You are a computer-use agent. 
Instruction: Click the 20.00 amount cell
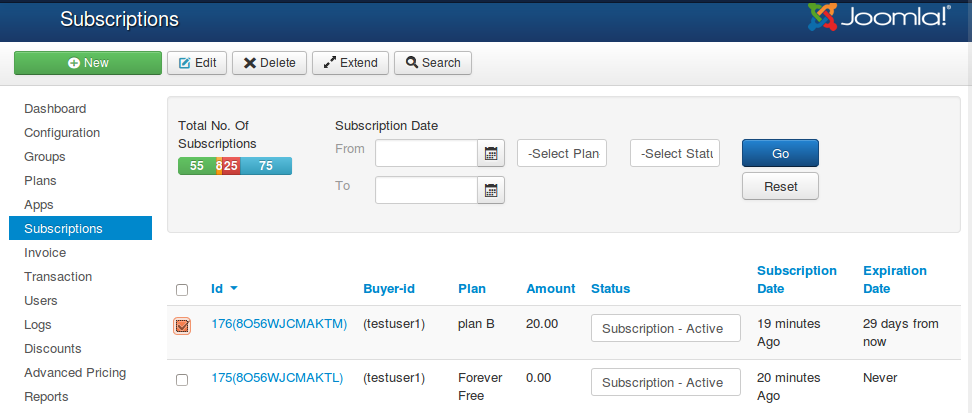[542, 324]
